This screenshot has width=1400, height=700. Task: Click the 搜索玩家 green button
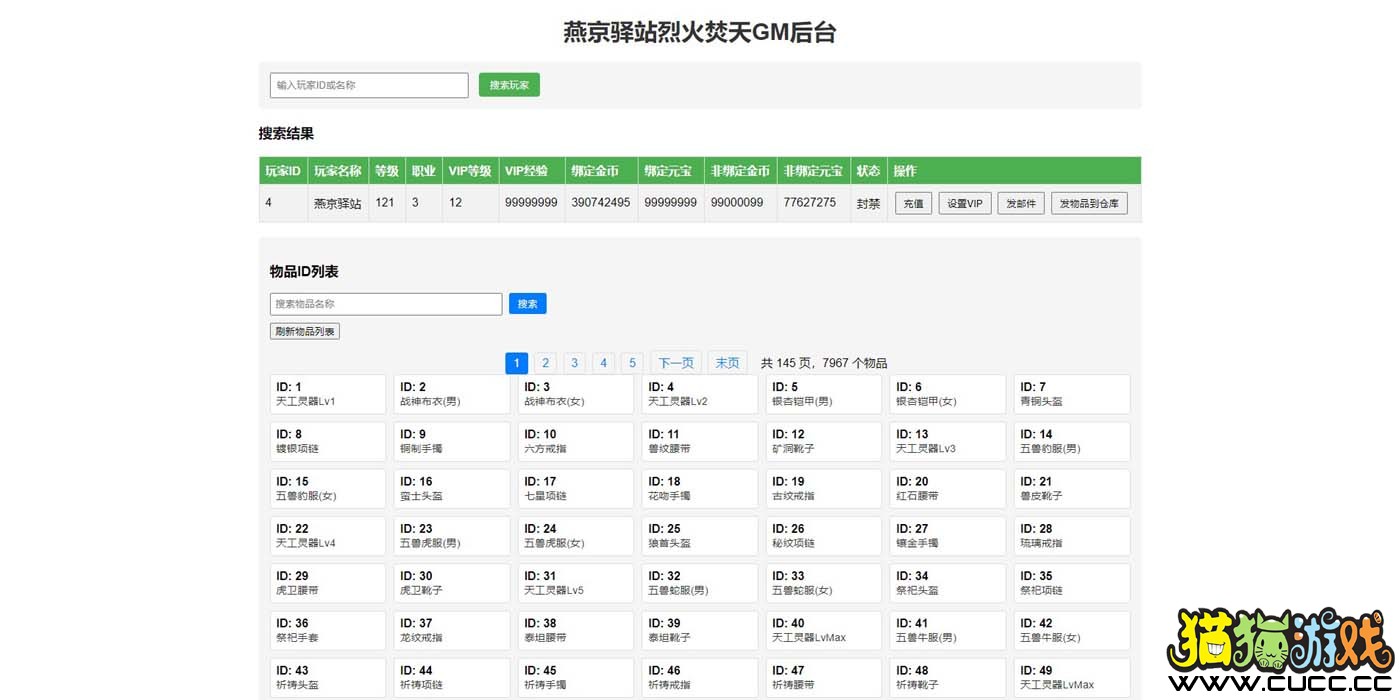(509, 85)
